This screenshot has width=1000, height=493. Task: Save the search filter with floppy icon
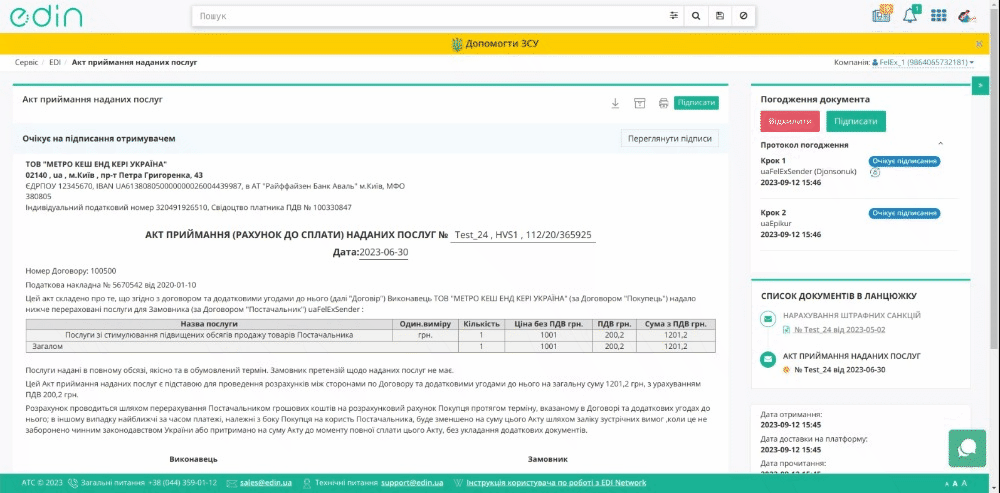pos(720,16)
